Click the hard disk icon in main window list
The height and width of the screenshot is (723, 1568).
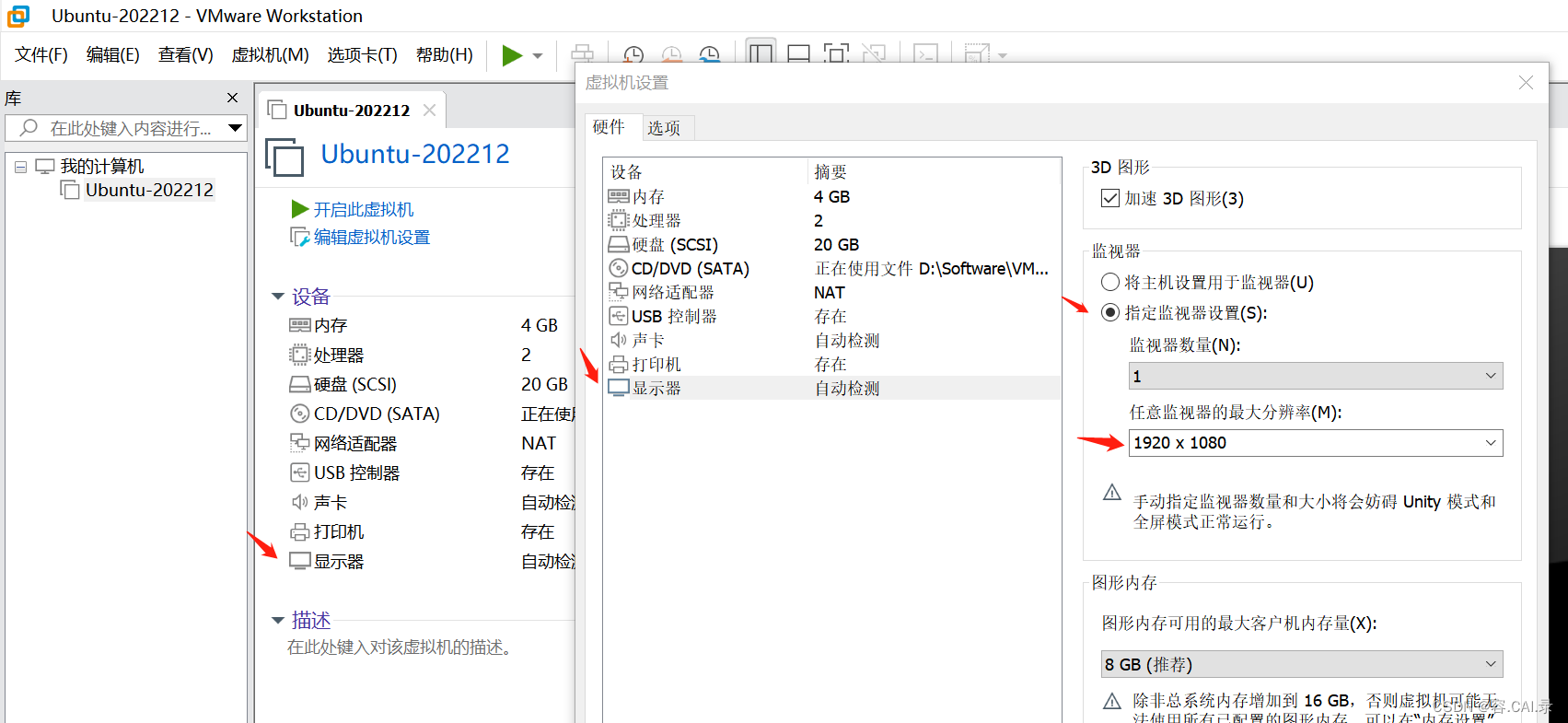point(300,384)
